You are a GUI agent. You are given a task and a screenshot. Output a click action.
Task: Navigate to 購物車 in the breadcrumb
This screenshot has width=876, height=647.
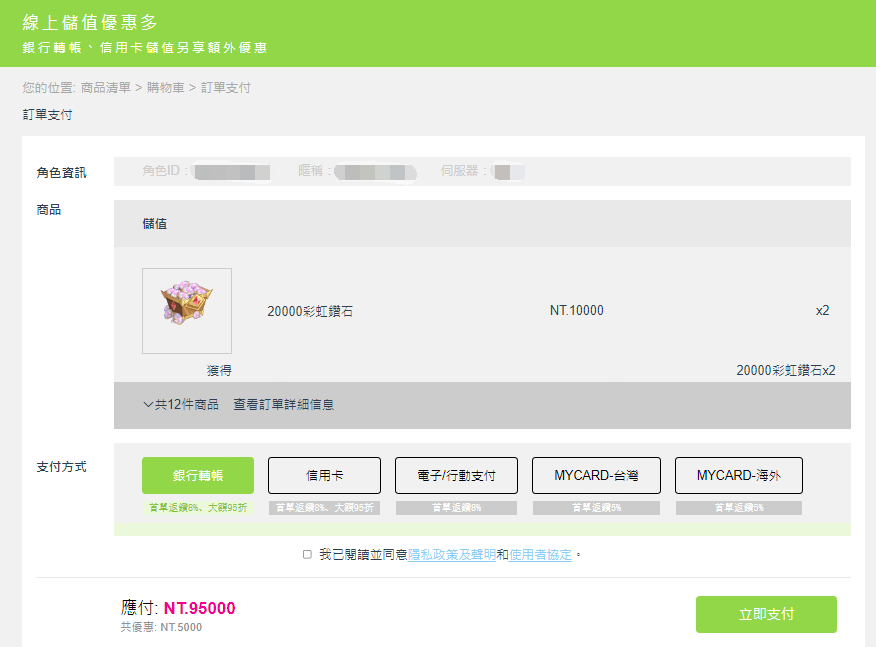coord(165,88)
